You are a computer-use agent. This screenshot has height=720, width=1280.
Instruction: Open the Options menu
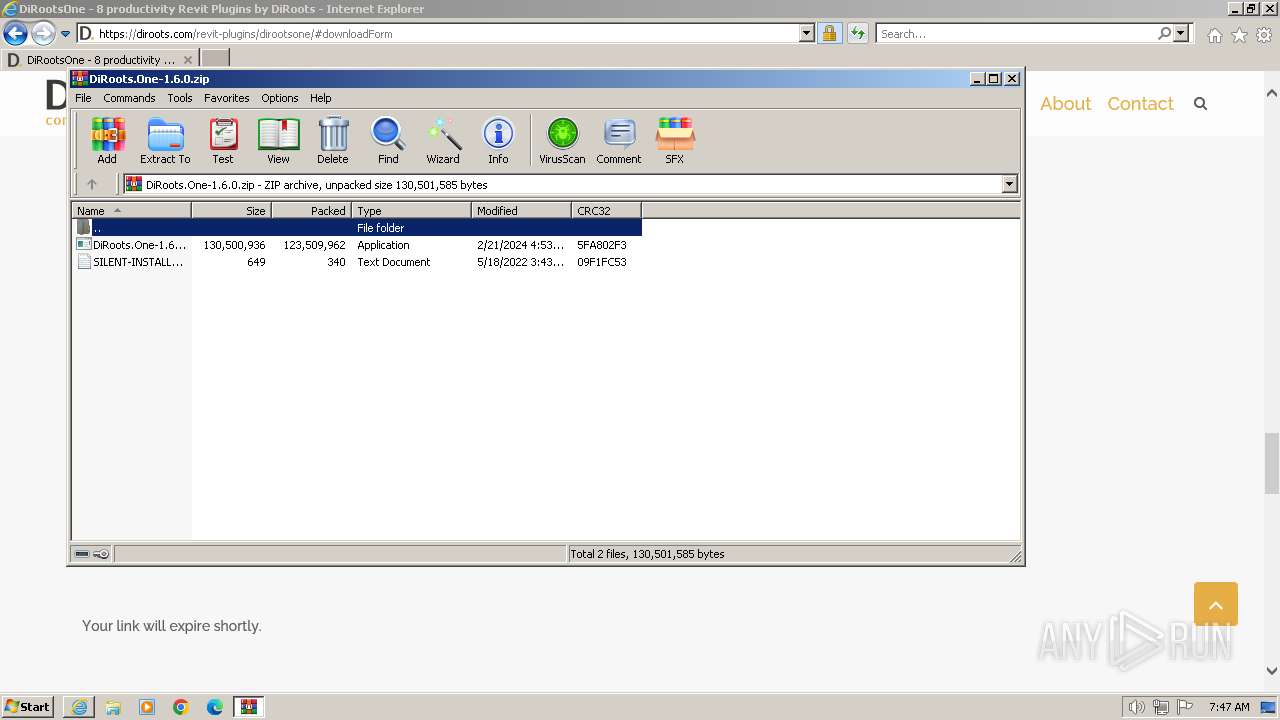tap(280, 98)
